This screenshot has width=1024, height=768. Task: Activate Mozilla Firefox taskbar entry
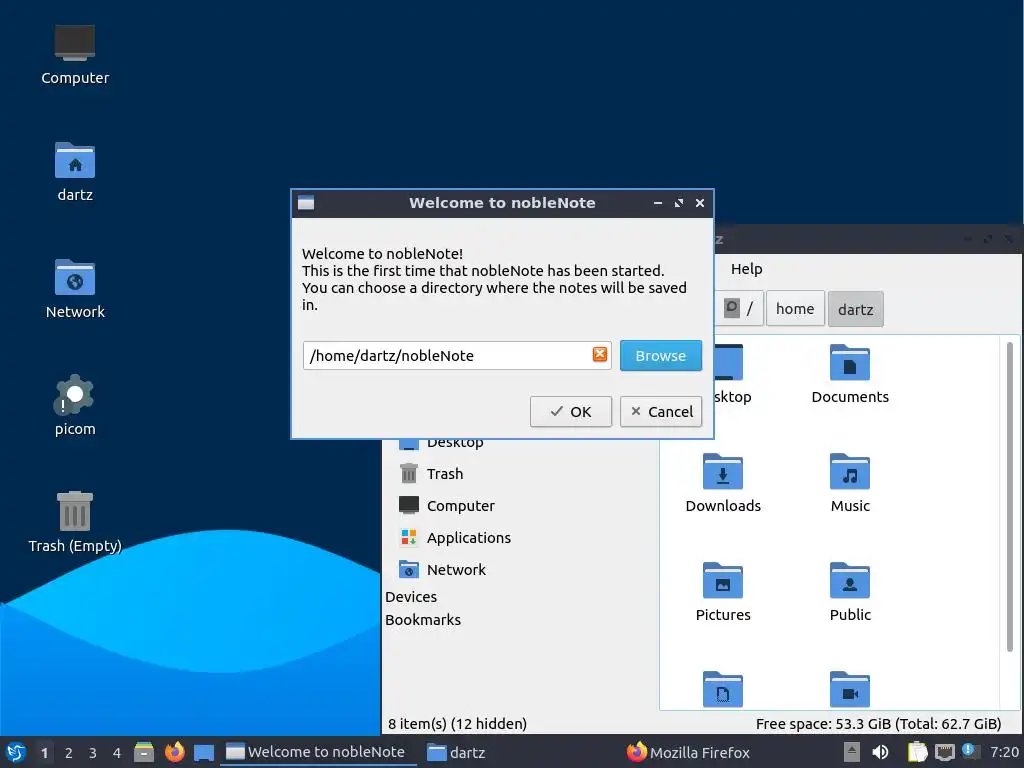688,752
